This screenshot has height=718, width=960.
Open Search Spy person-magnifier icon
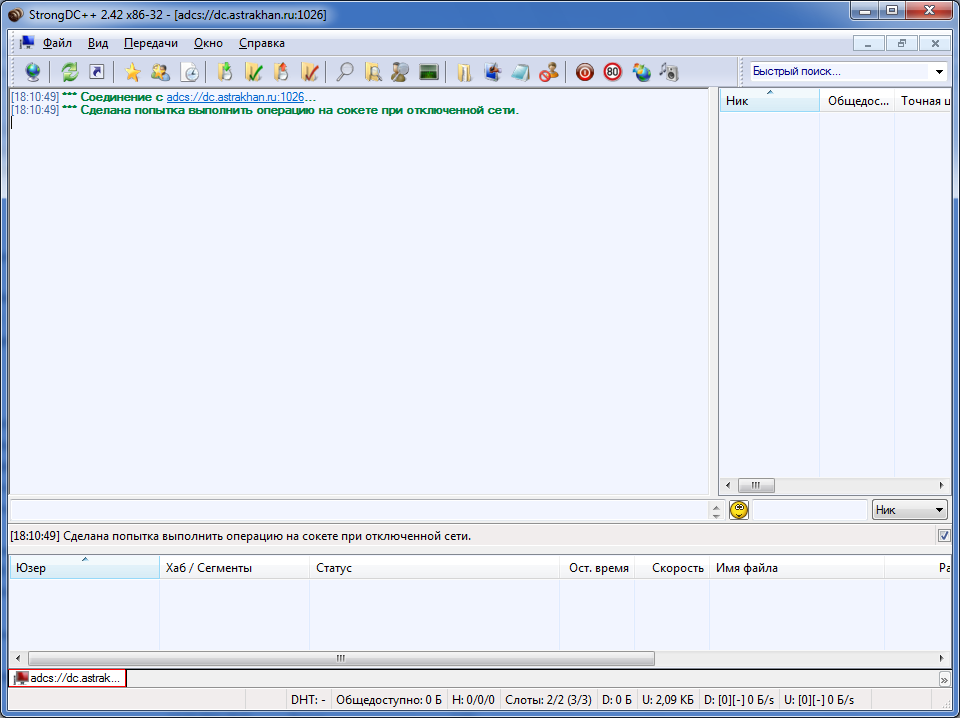point(400,72)
